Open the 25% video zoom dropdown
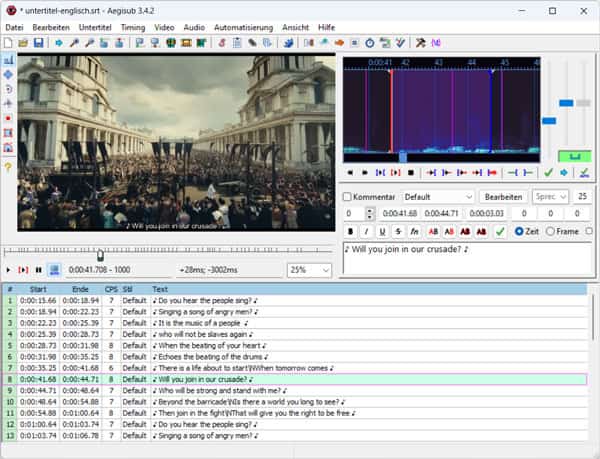600x459 pixels. 309,270
